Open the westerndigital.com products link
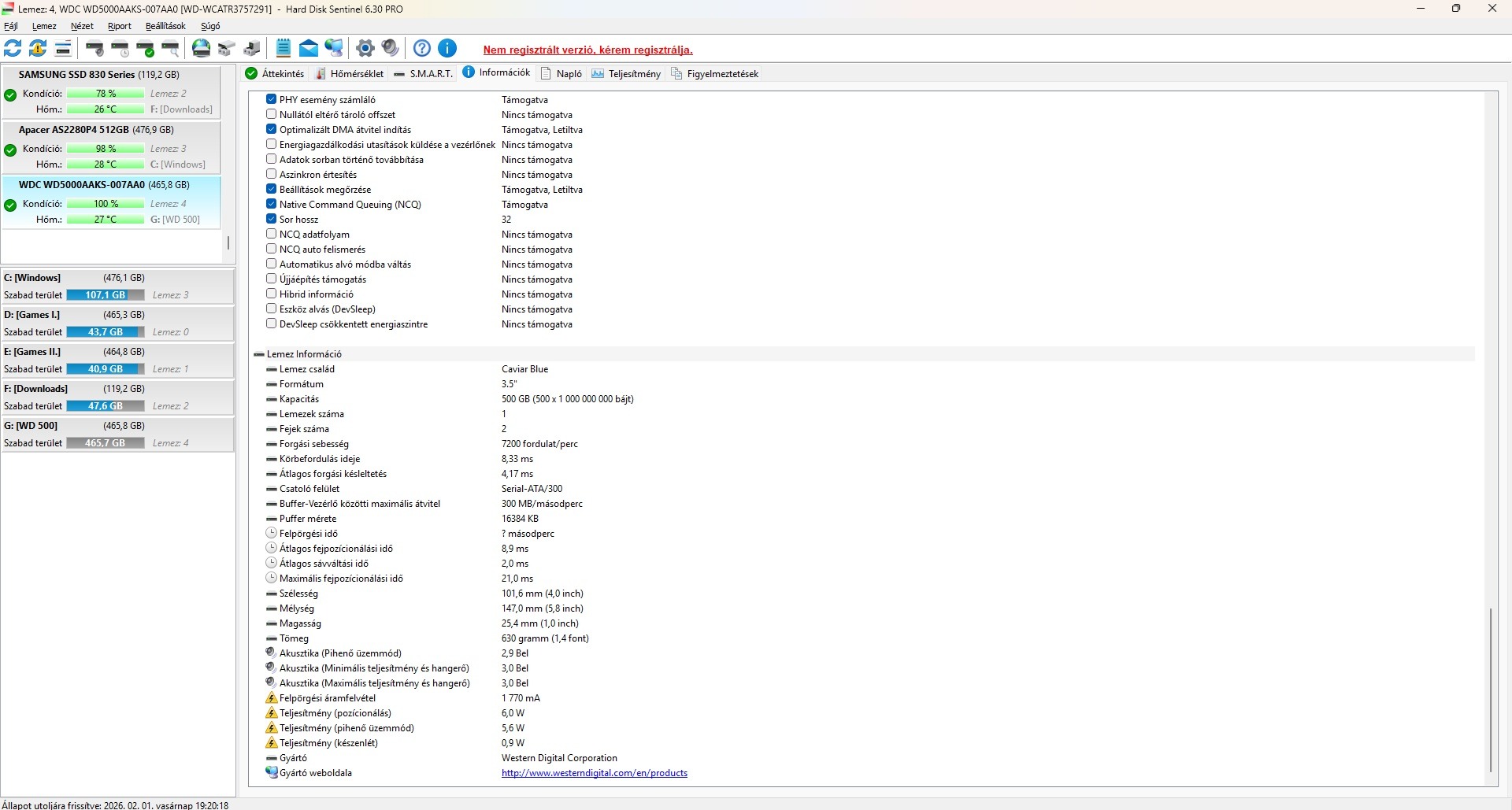The height and width of the screenshot is (810, 1512). click(x=595, y=773)
